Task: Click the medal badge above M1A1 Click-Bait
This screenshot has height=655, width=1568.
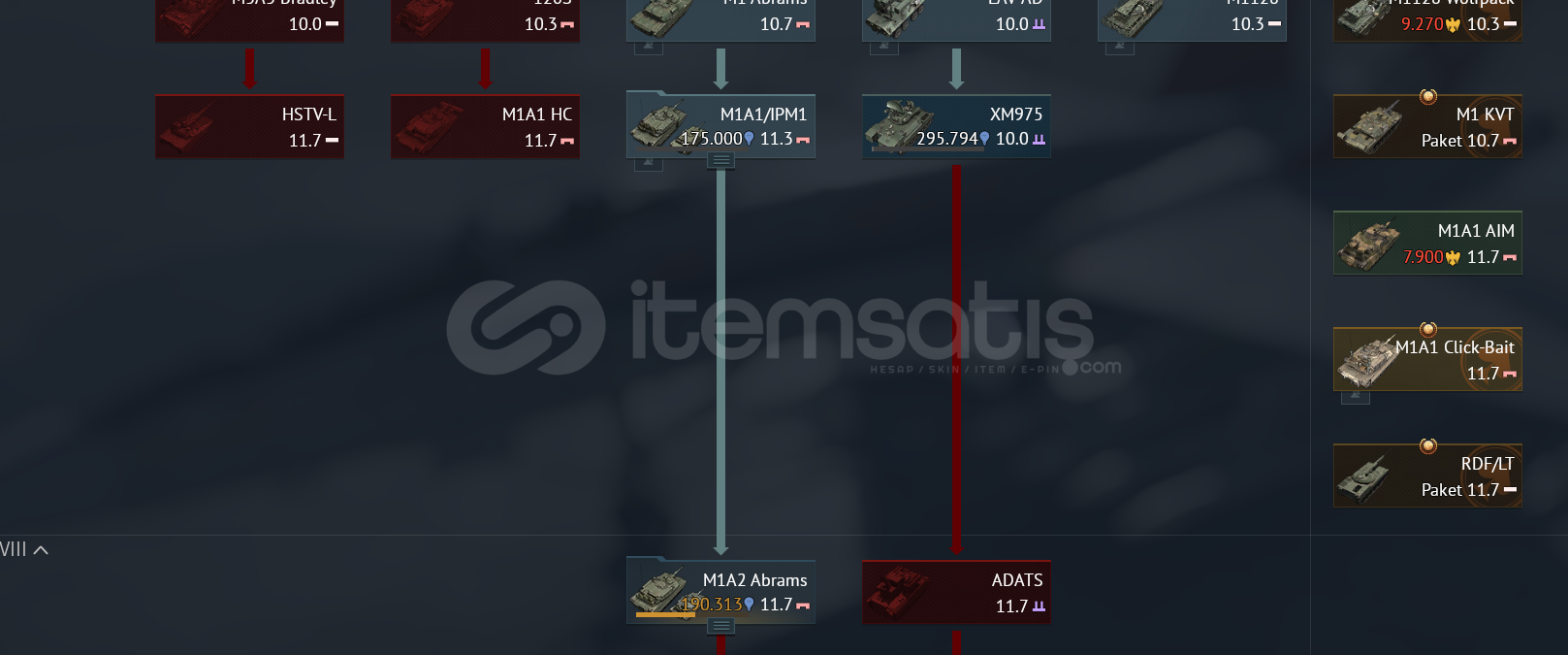Action: point(1427,329)
